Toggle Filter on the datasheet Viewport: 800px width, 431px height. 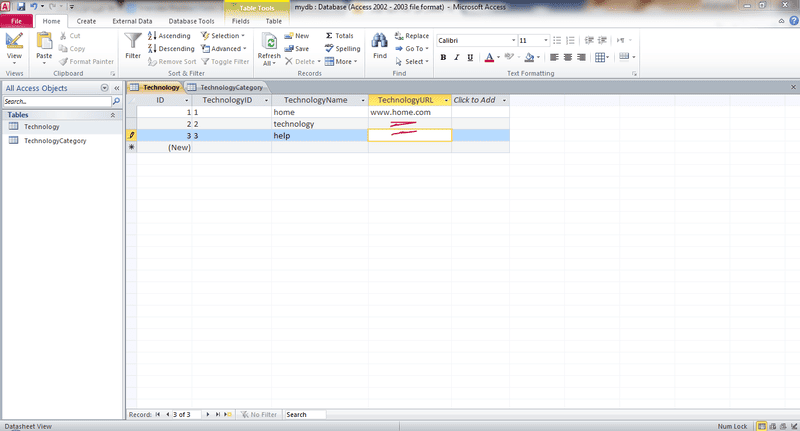click(x=225, y=61)
